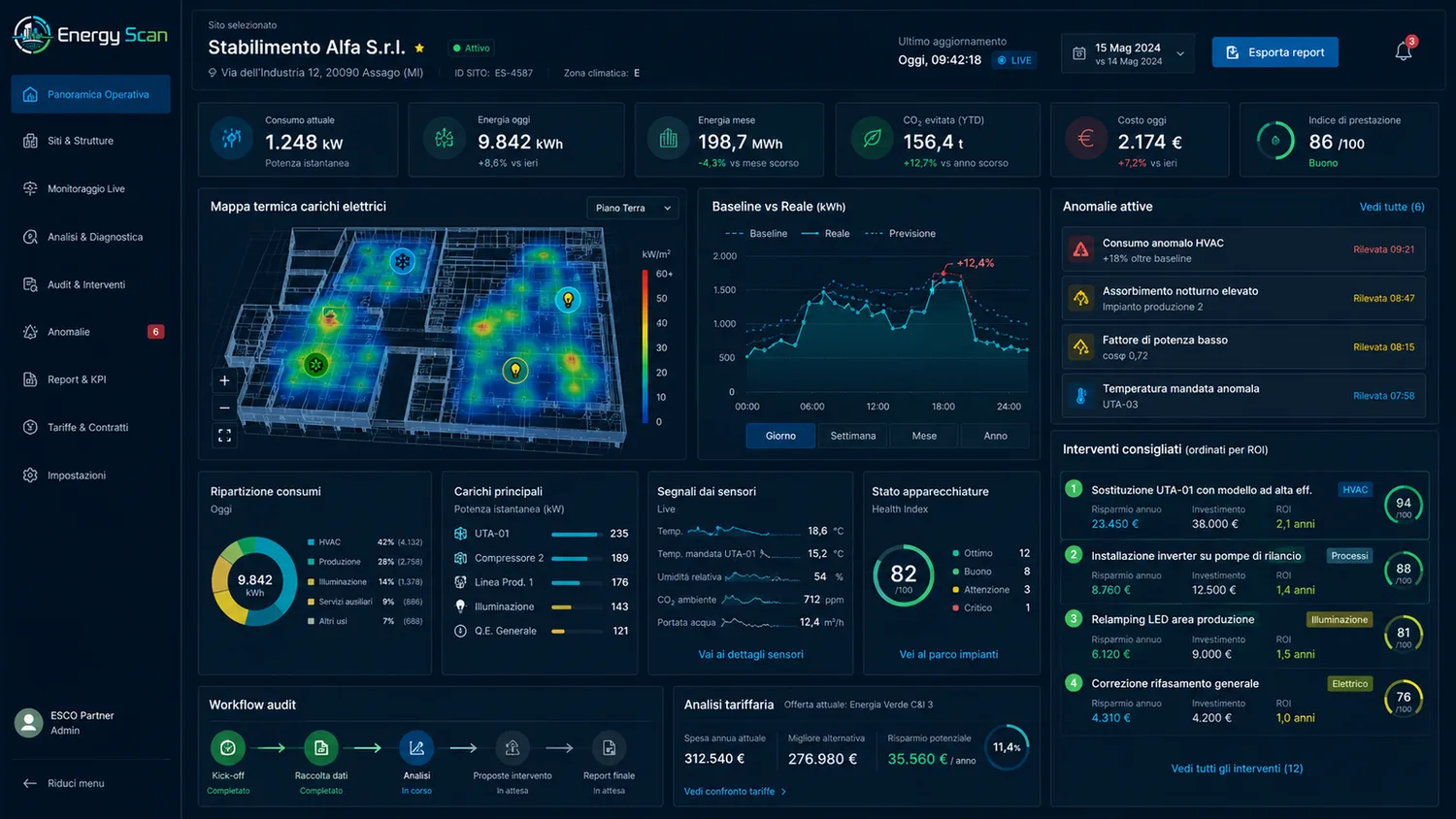Click the Compressore 2 load bar
Viewport: 1456px width, 819px height.
point(576,558)
